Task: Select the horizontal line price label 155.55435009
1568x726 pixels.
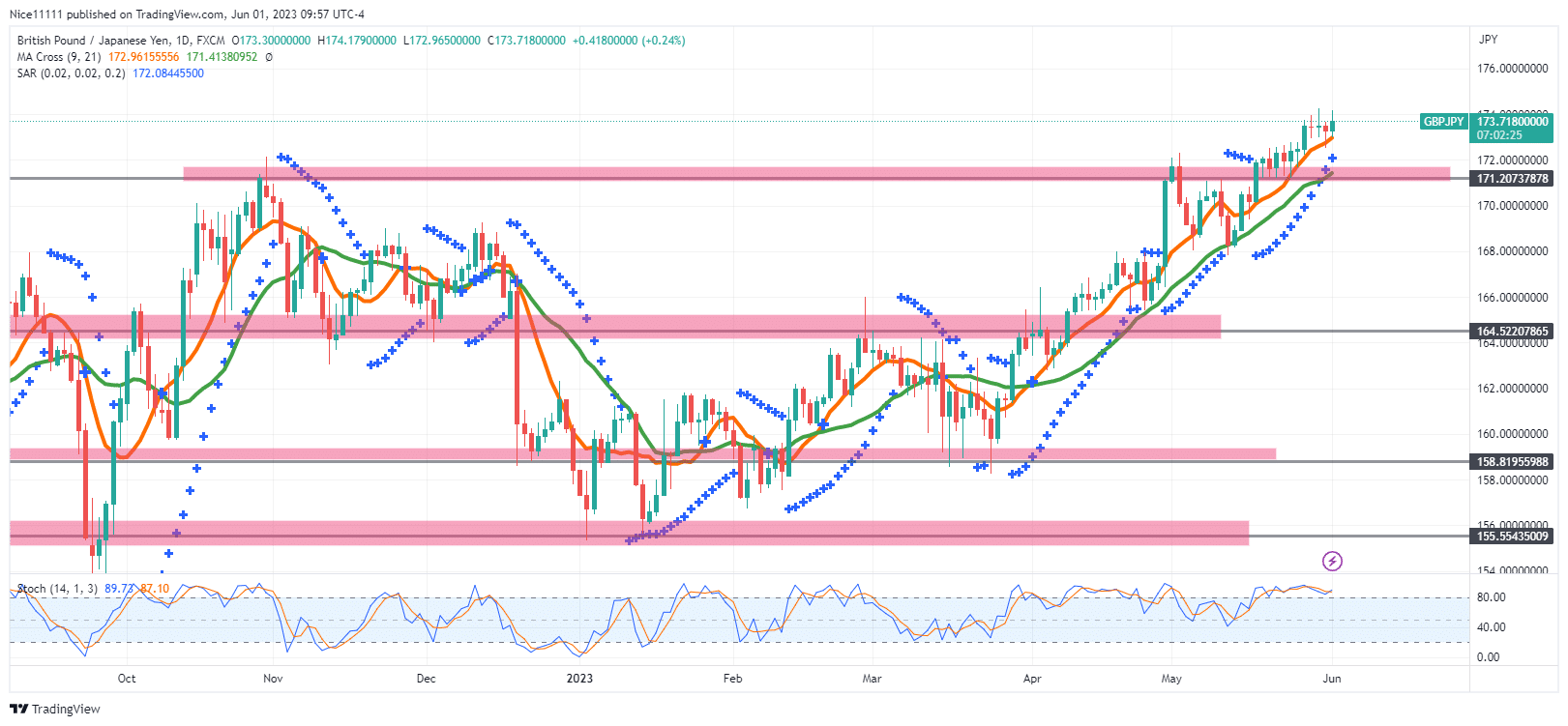Action: pyautogui.click(x=1512, y=537)
